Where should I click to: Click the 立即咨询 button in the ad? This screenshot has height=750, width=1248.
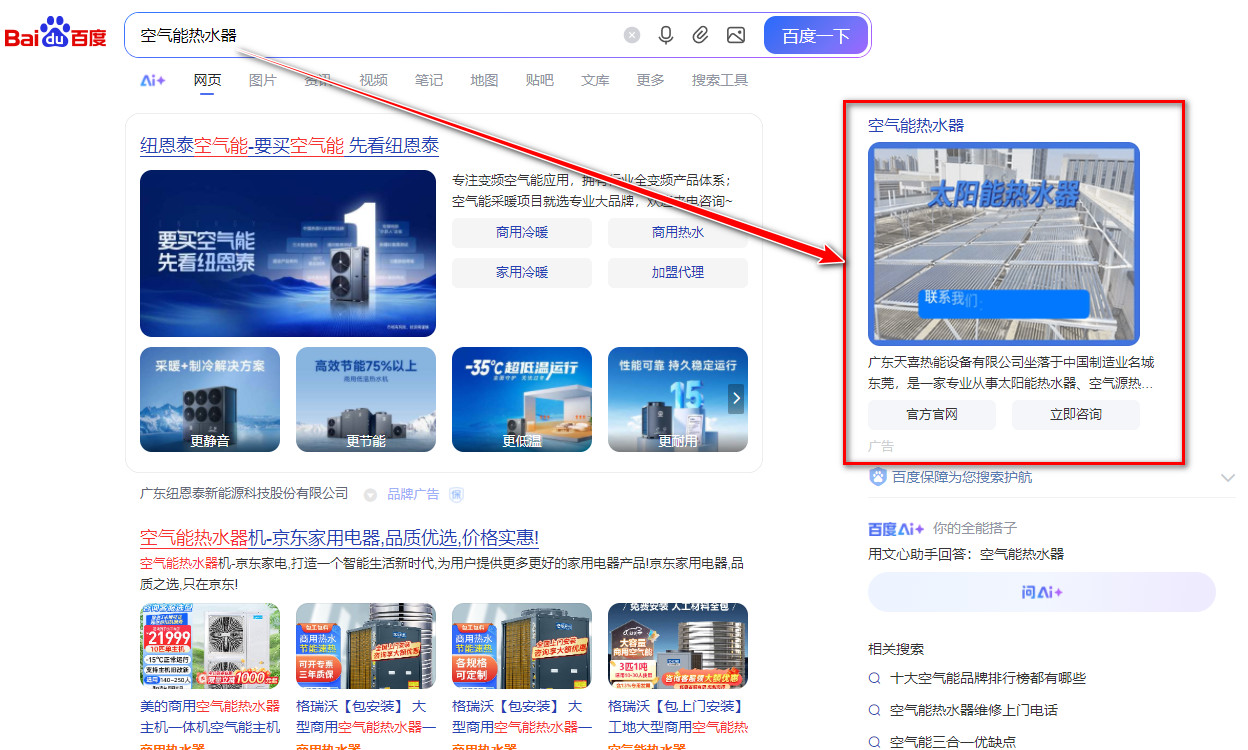click(1075, 415)
